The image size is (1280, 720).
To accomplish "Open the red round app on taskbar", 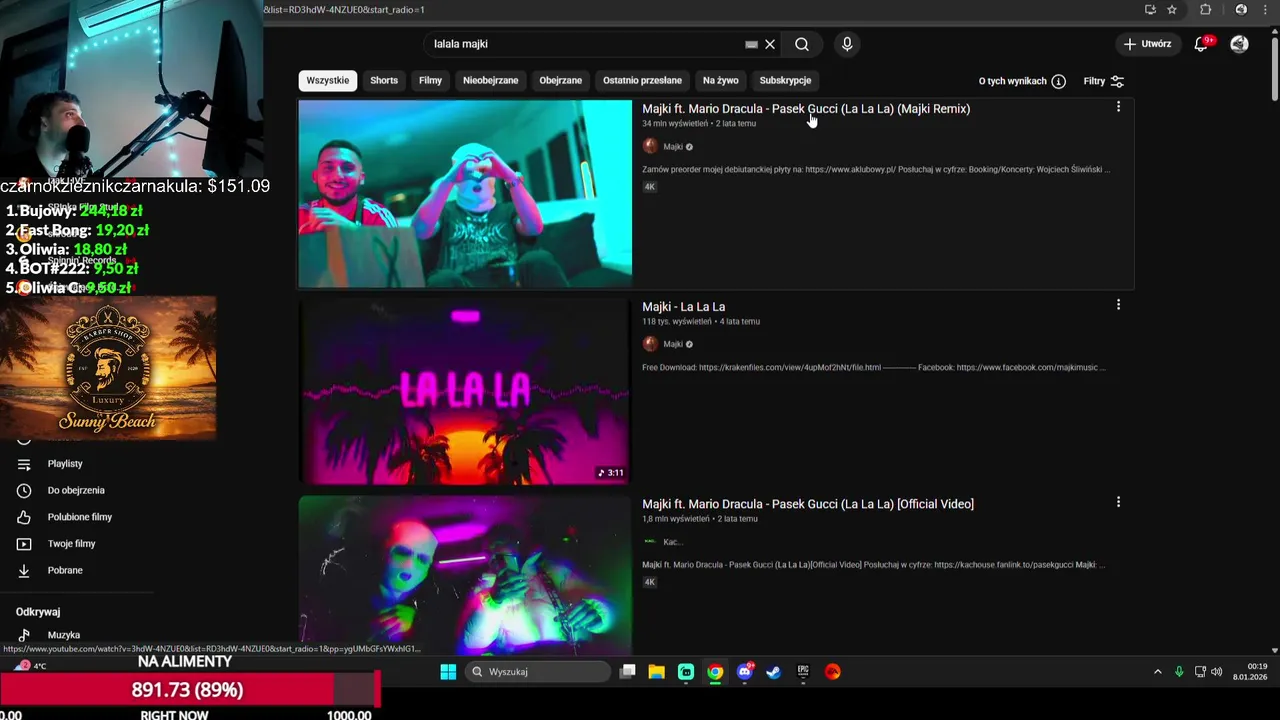I will (832, 672).
